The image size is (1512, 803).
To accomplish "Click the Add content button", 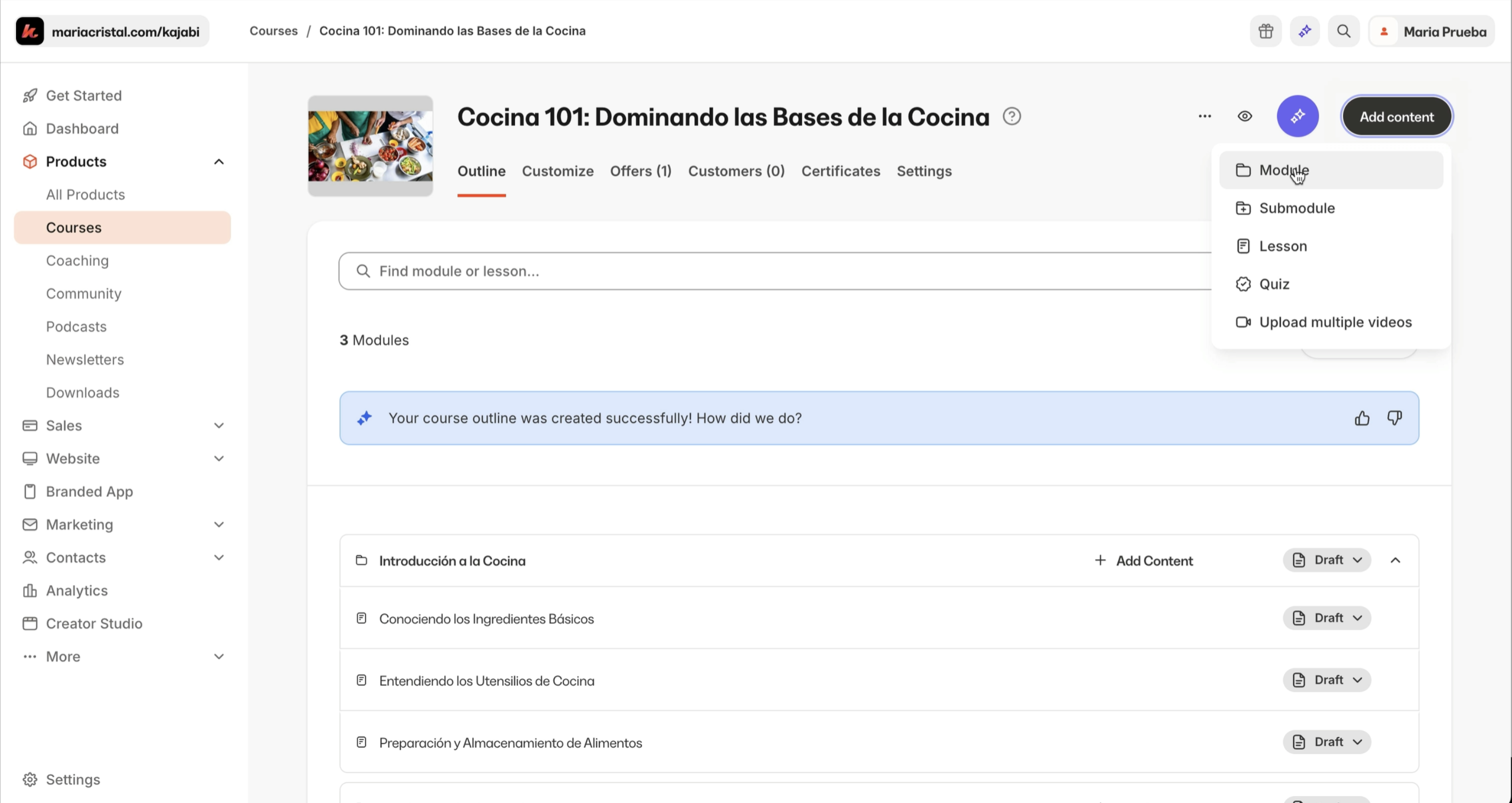I will [1396, 116].
